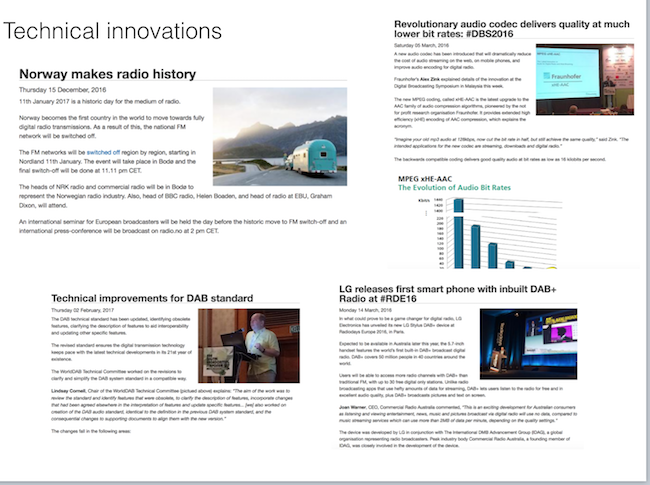Click the 'Joan Warner' name in LG article
The height and width of the screenshot is (485, 650).
point(352,407)
